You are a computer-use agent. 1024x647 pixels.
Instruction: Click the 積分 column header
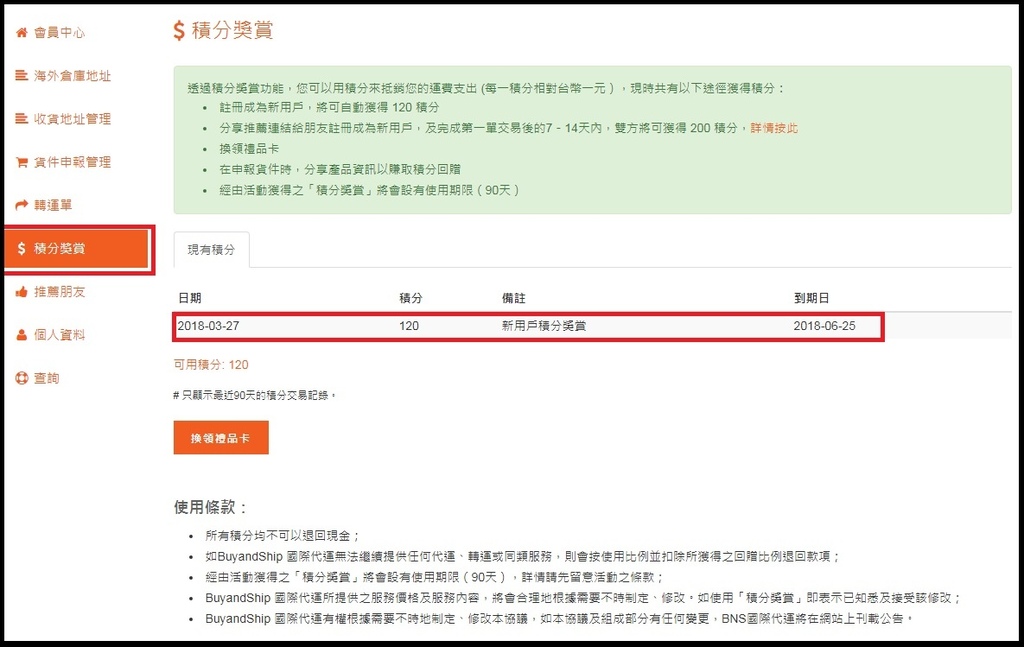tap(410, 298)
